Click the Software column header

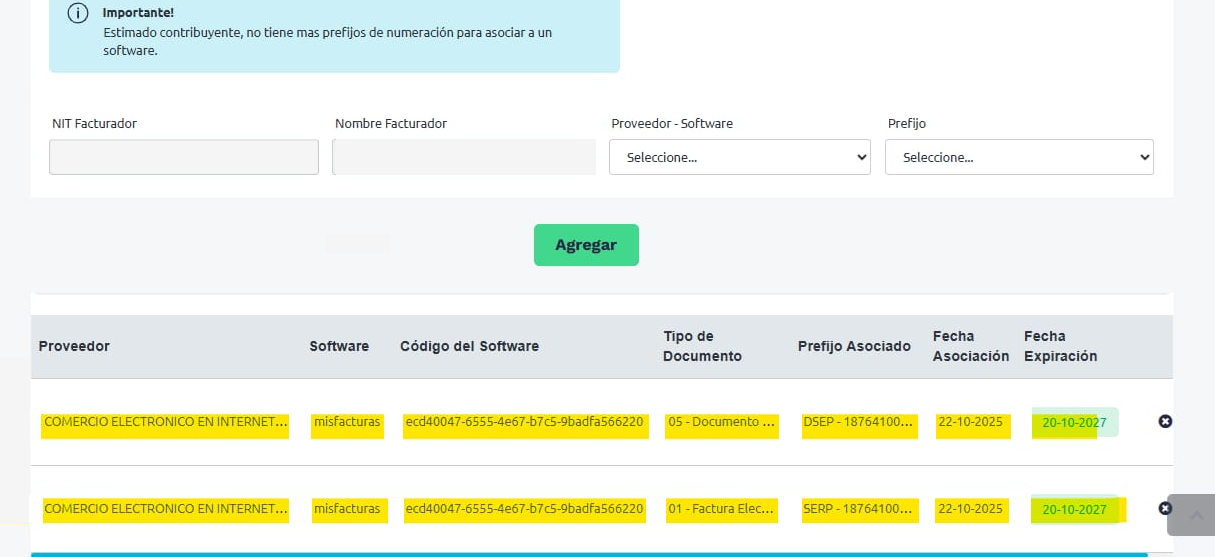[339, 346]
